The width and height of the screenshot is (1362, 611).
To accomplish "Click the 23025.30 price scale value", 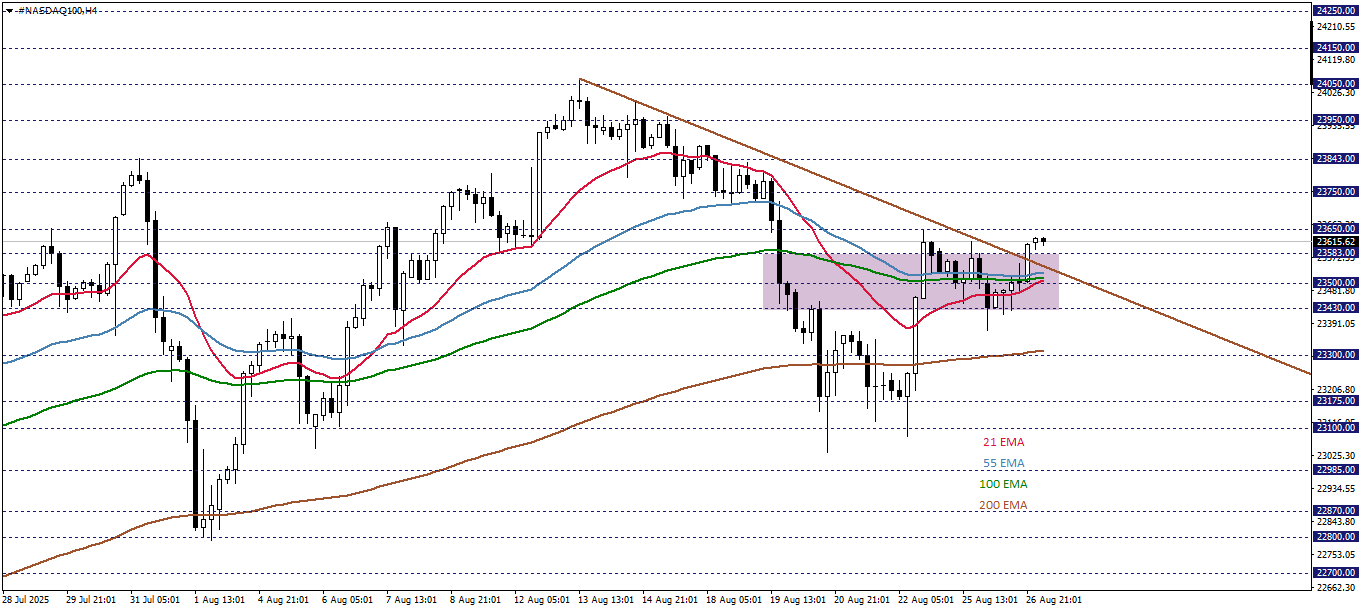I will (x=1336, y=456).
